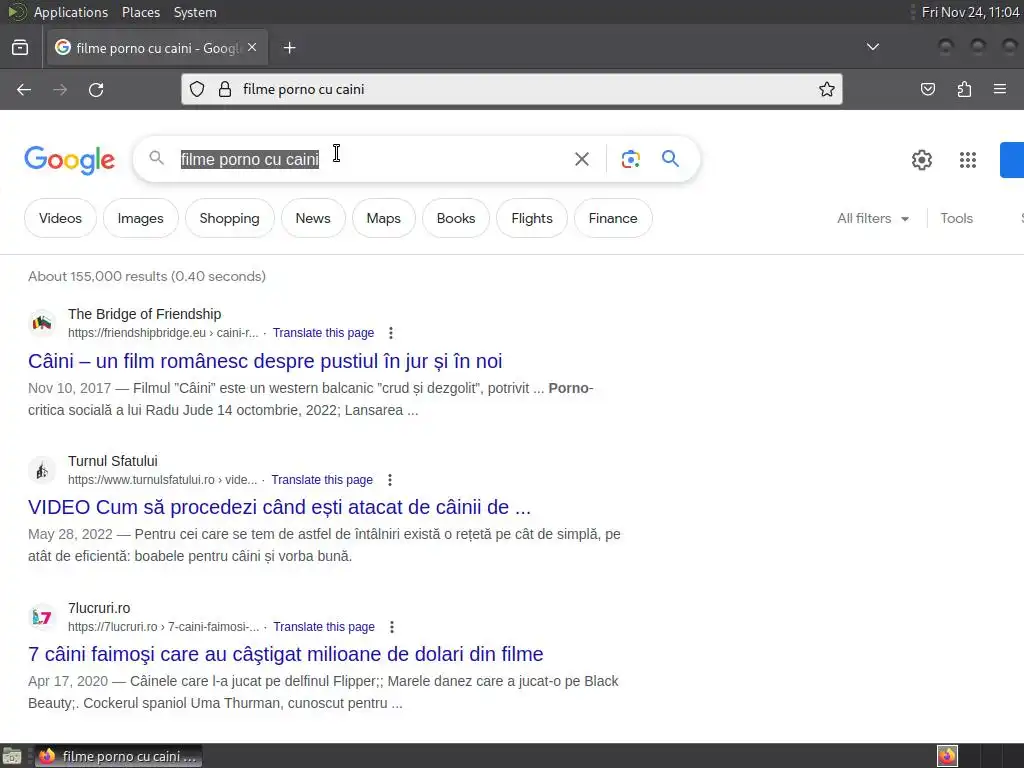Select the Flights filter chip

[x=532, y=218]
